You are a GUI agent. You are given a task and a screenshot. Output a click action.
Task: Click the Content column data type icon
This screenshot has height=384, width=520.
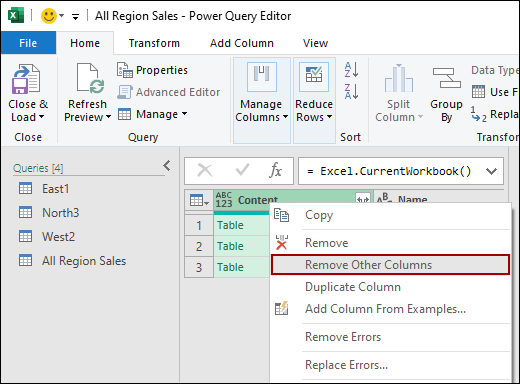tap(224, 200)
